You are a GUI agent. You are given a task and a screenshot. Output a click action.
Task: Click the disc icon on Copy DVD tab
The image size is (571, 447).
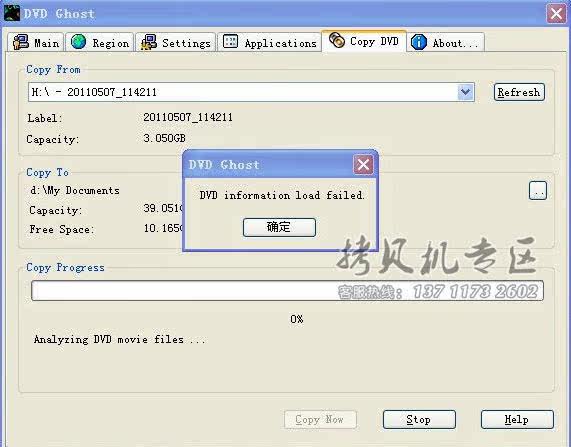coord(337,40)
